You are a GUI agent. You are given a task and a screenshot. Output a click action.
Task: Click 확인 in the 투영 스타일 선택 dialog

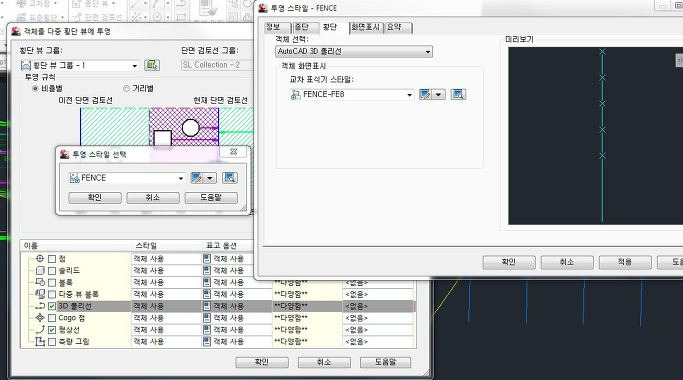click(95, 197)
